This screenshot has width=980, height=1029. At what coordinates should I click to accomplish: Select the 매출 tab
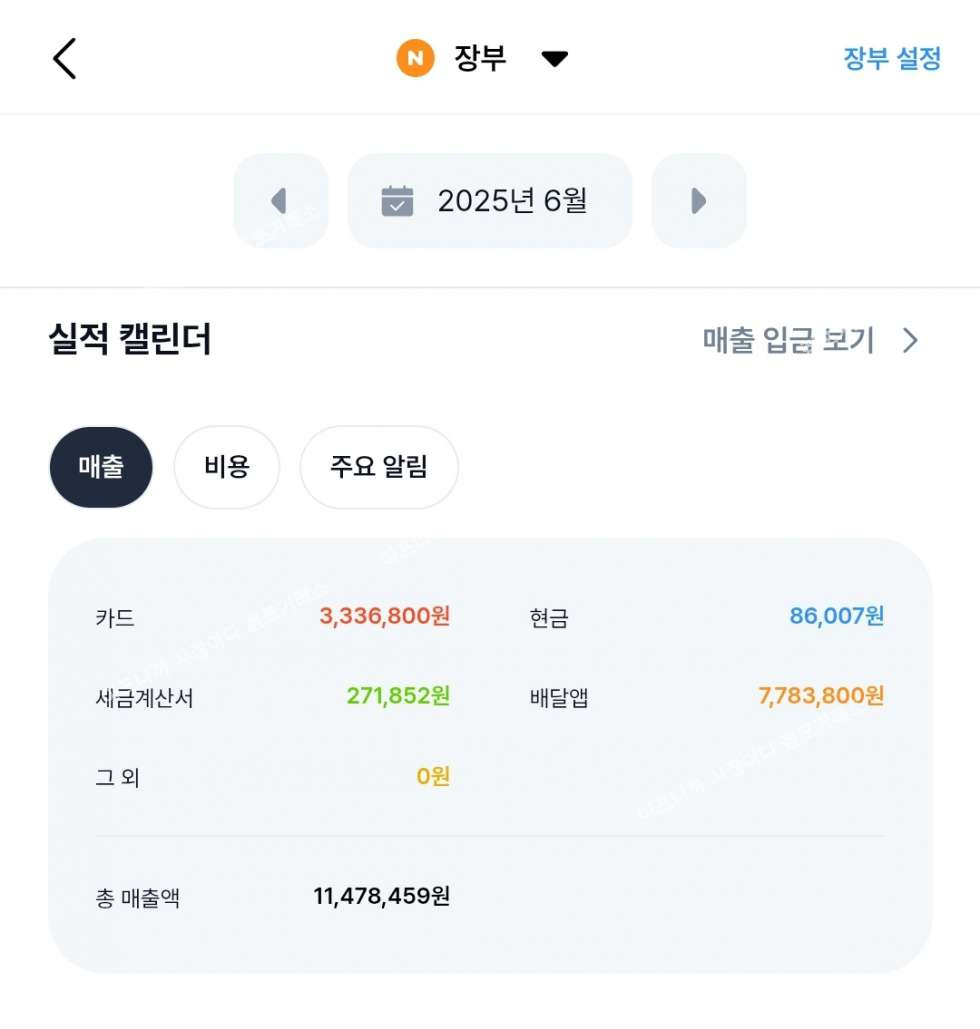101,467
